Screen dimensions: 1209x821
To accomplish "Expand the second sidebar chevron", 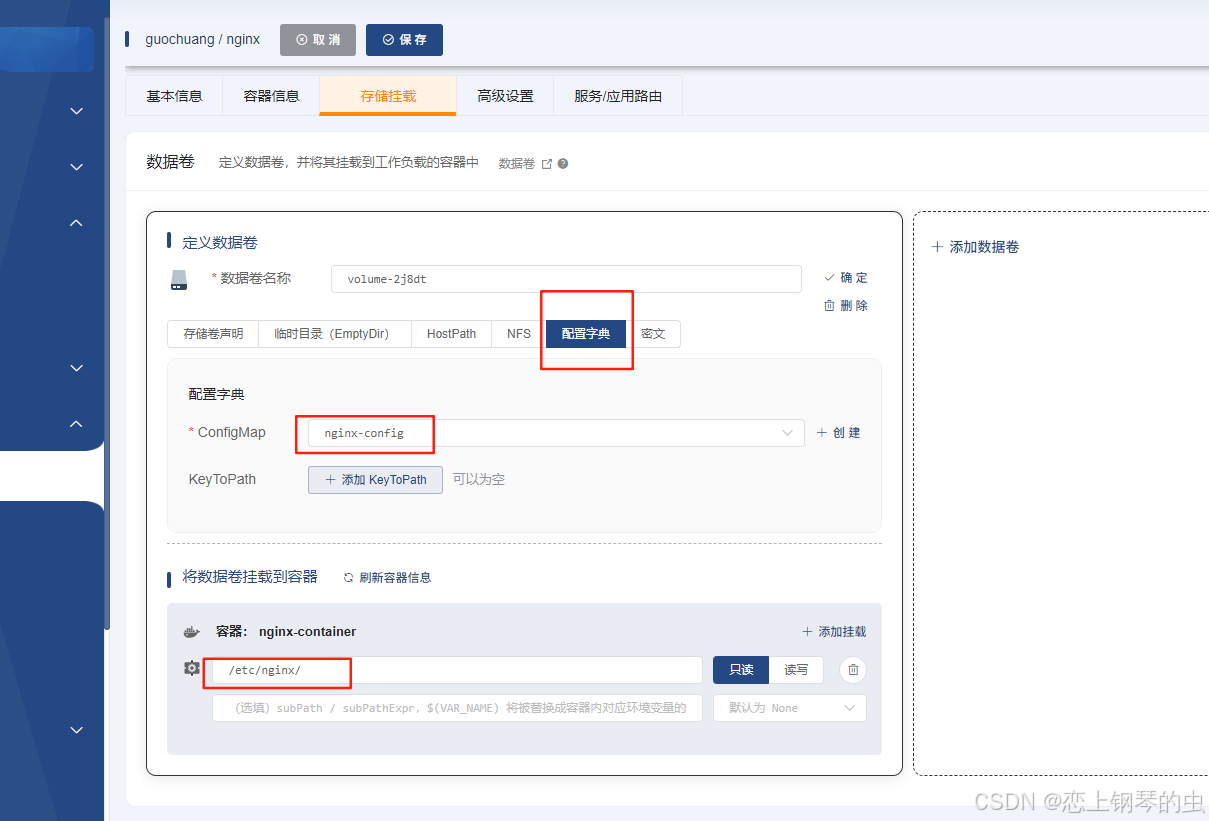I will [x=77, y=167].
